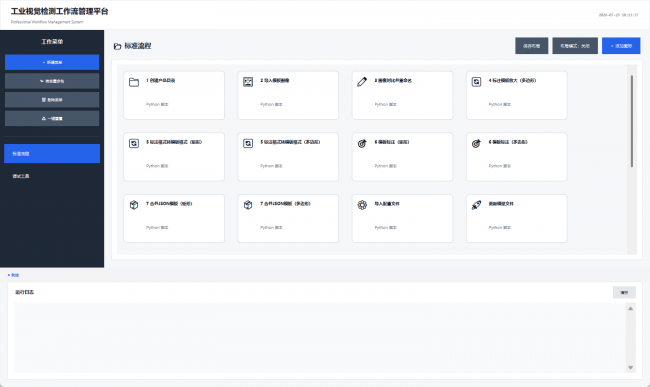The image size is (650, 387).
Task: Click the target icon on card 6 (矩形)
Action: tap(362, 144)
